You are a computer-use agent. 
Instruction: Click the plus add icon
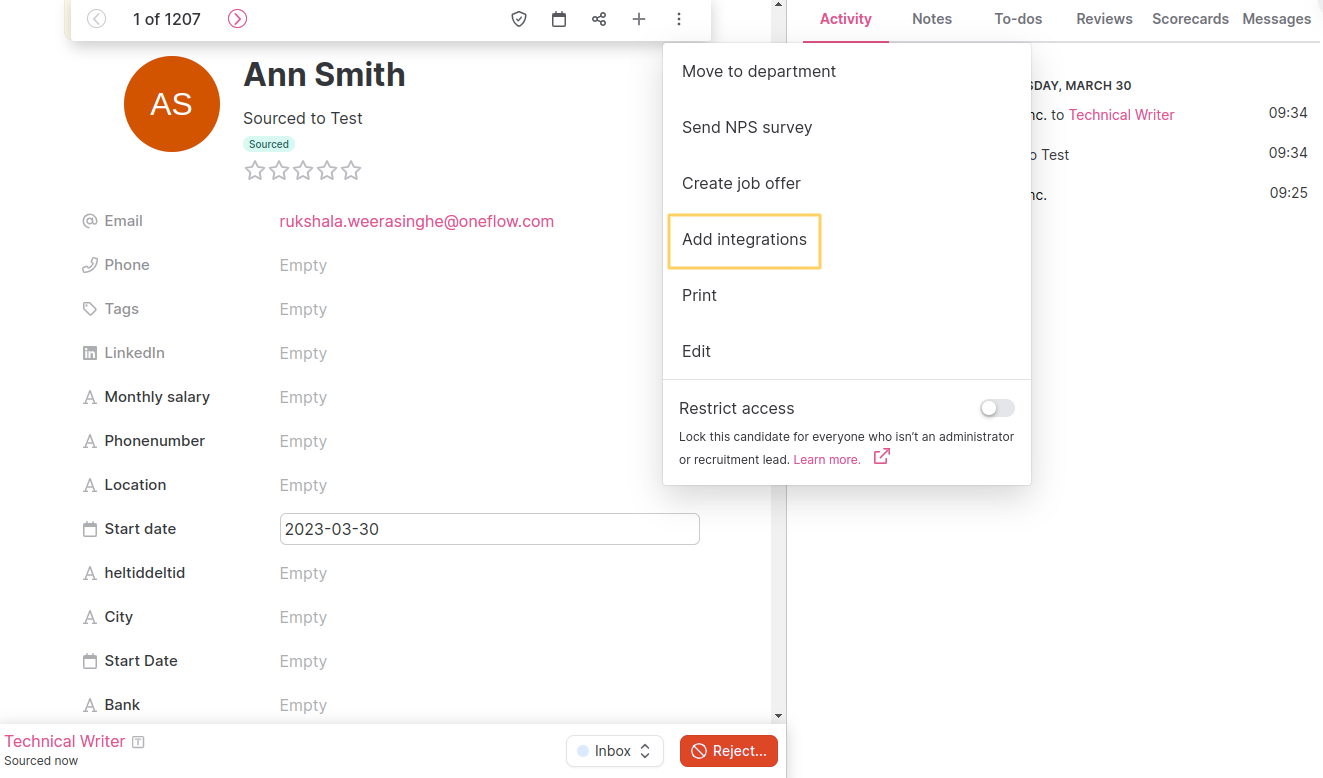click(639, 19)
